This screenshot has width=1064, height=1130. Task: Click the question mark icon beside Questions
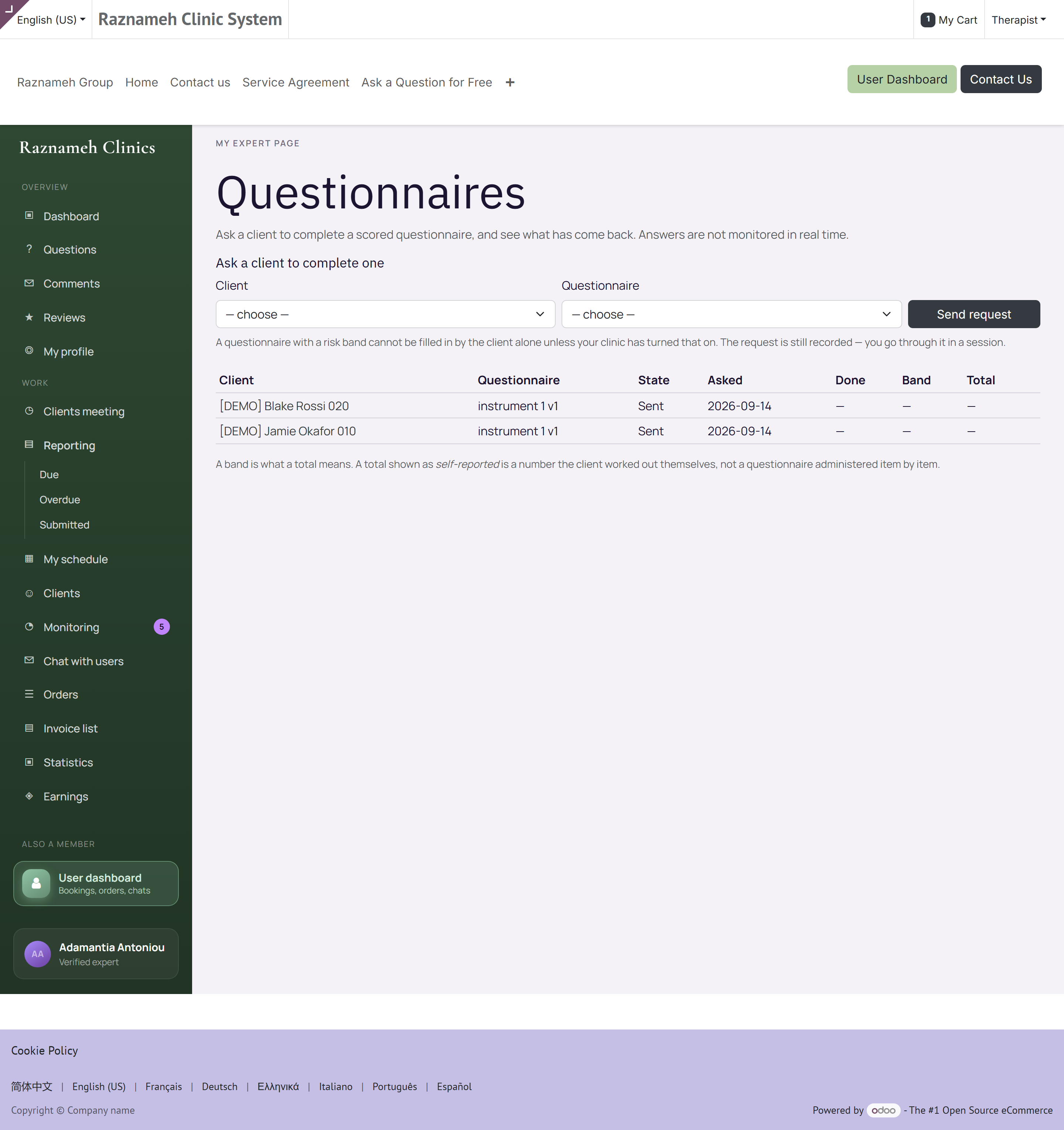29,249
